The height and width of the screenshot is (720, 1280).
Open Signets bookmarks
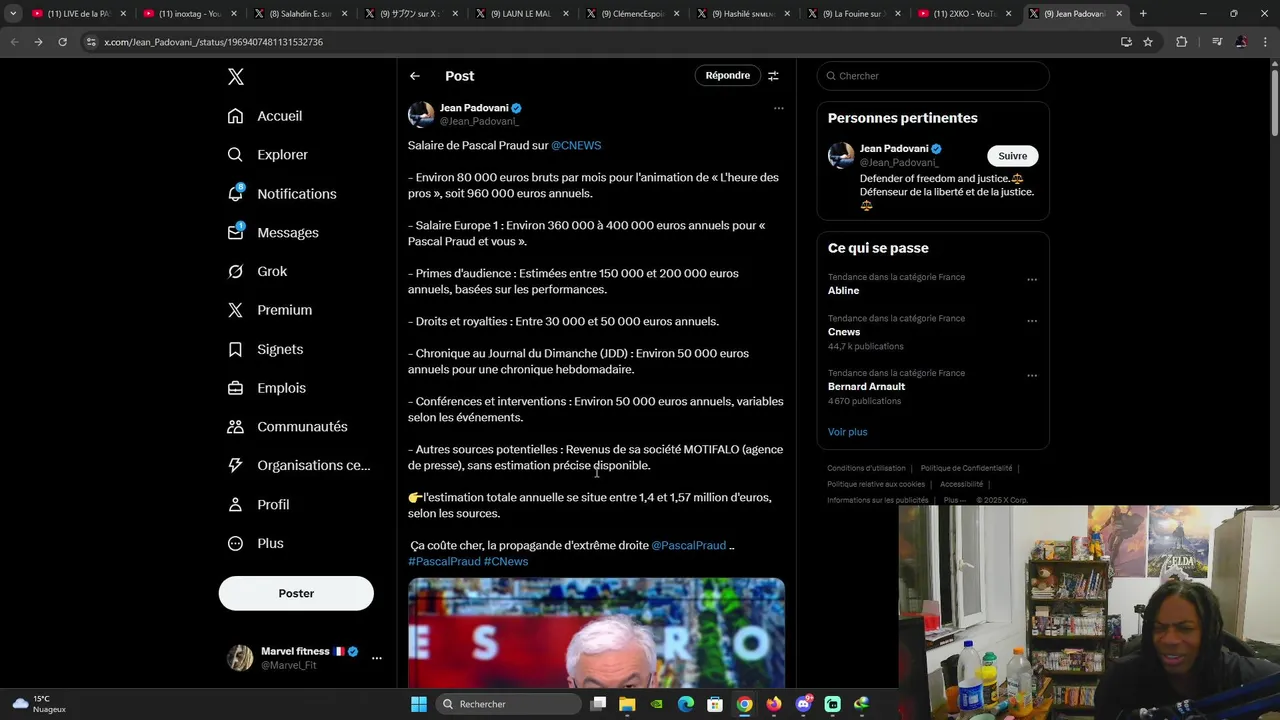coord(265,349)
